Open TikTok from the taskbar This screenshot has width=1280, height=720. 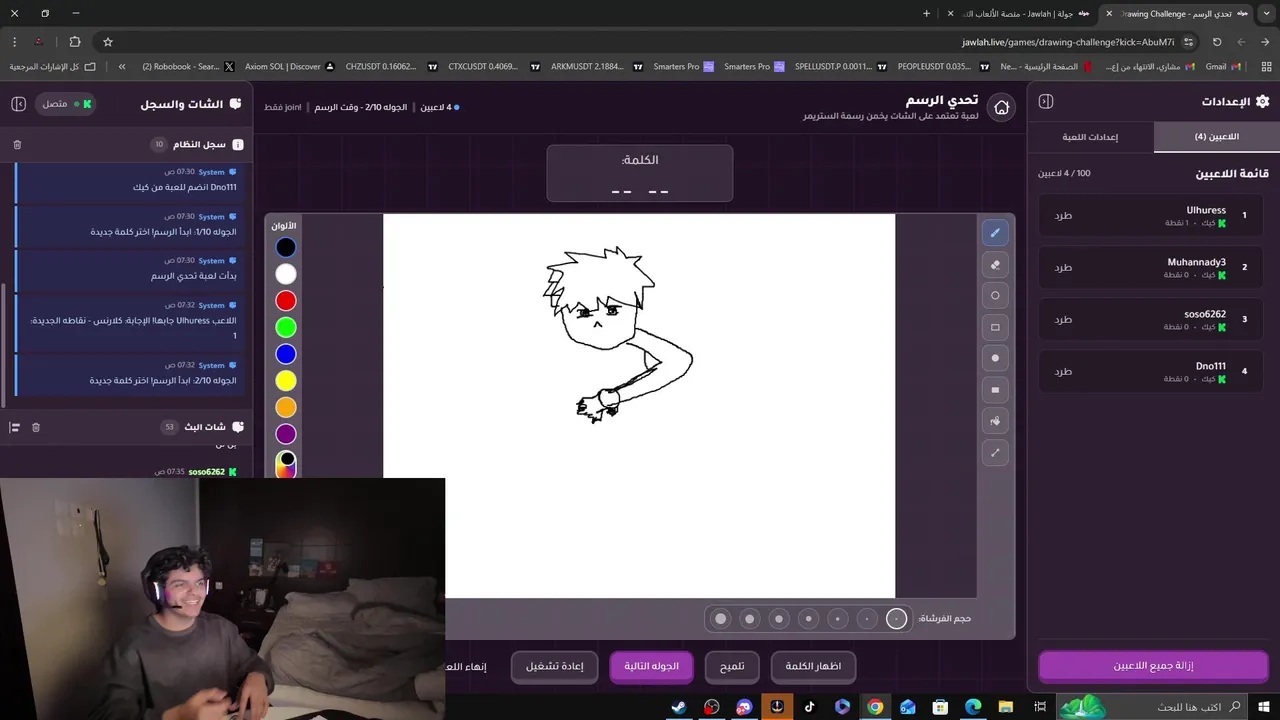(810, 707)
